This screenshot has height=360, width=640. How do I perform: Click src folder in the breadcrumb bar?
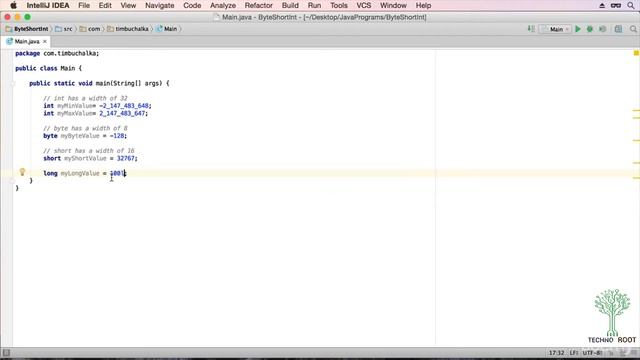click(64, 29)
